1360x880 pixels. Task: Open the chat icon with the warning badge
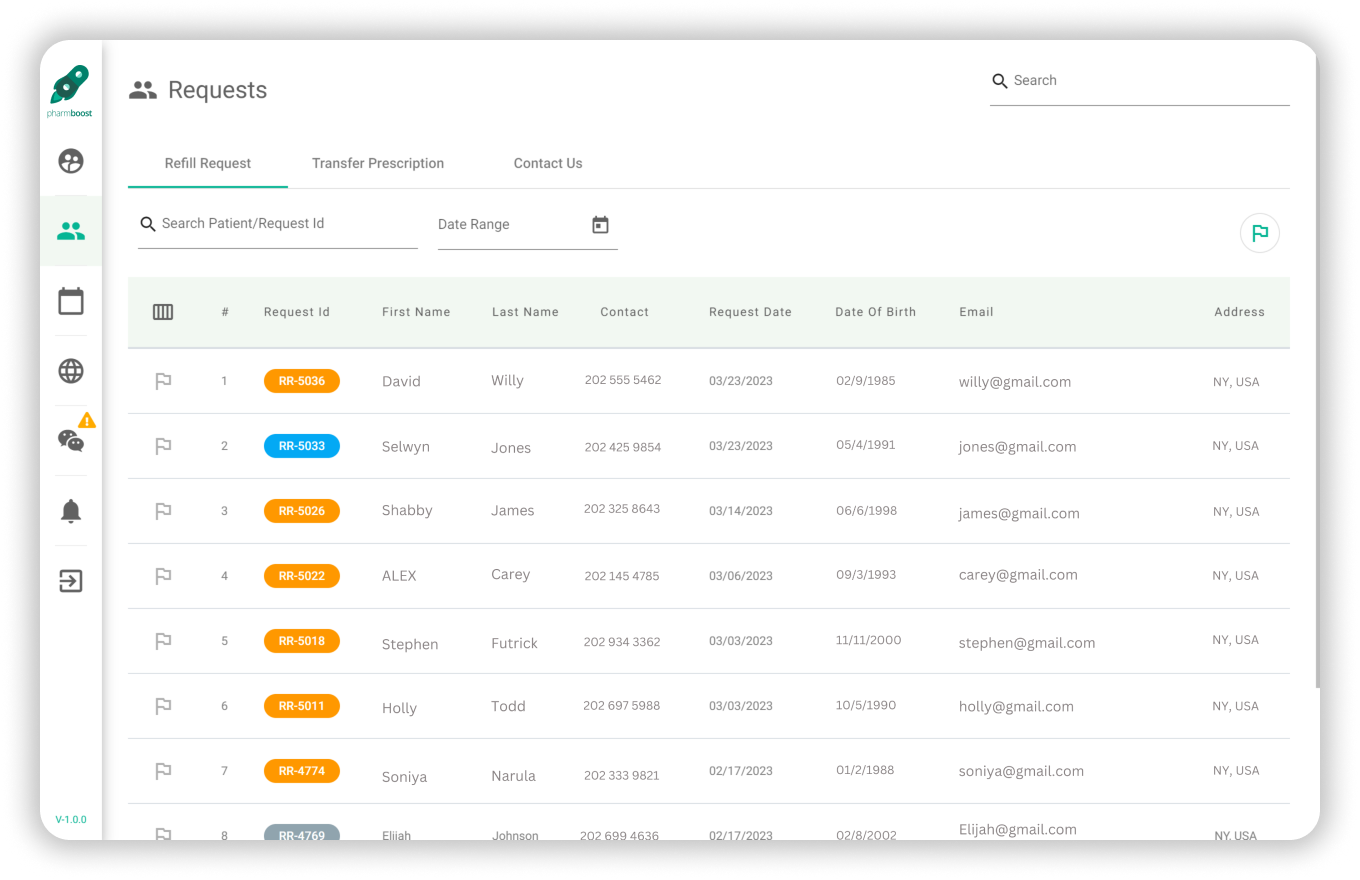coord(70,440)
